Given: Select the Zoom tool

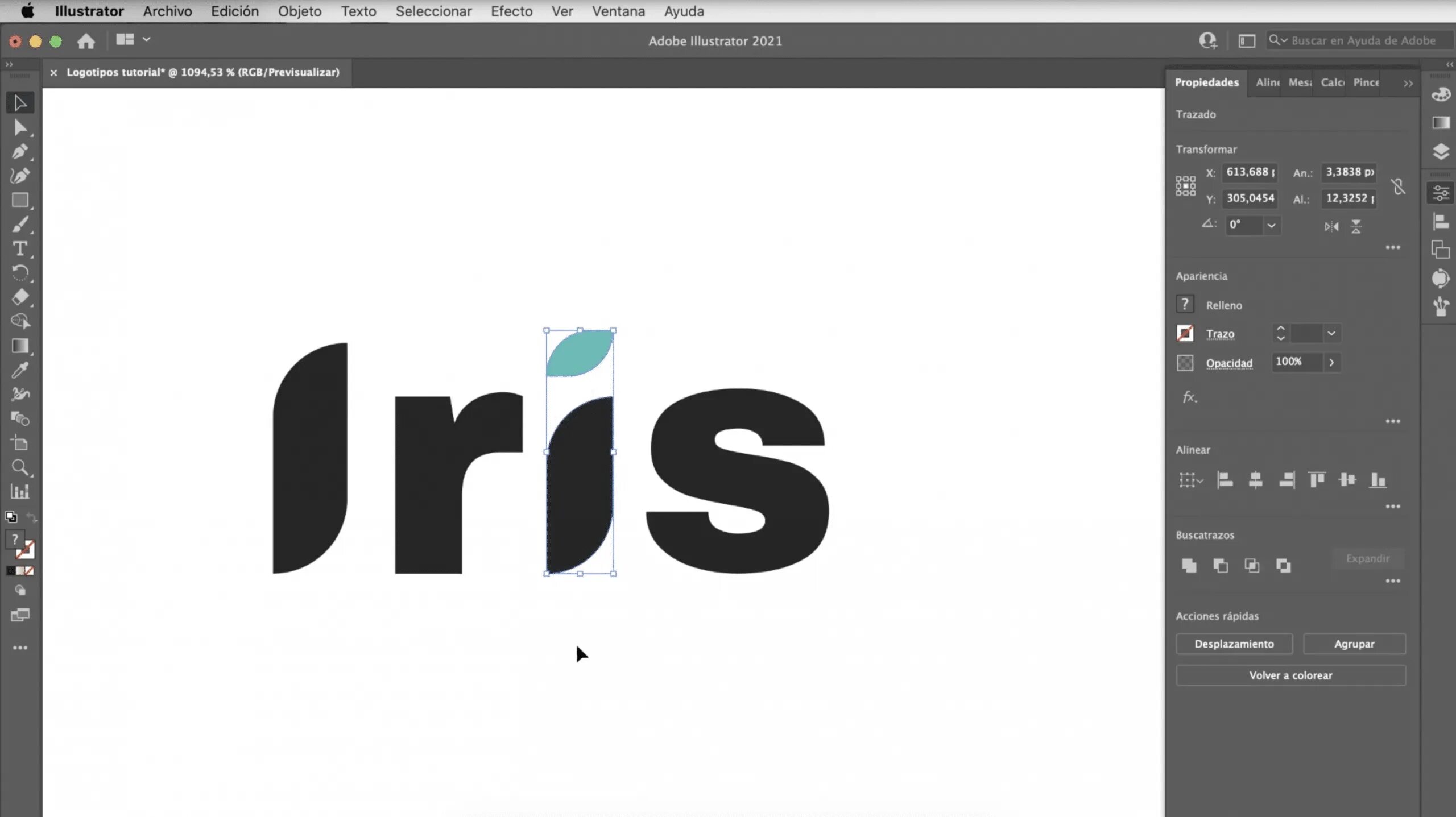Looking at the screenshot, I should 19,467.
